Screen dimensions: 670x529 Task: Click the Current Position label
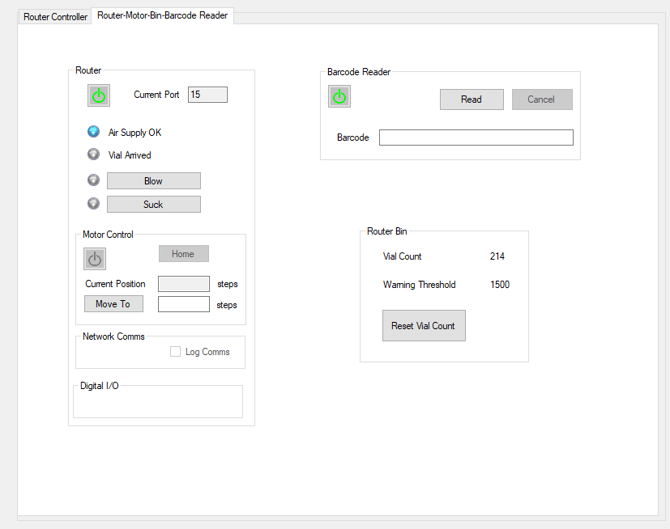[x=115, y=284]
